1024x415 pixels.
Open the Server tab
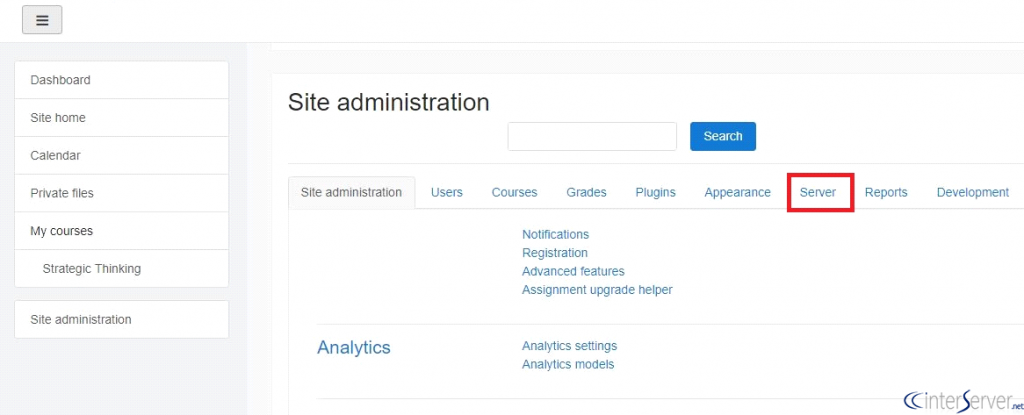818,193
